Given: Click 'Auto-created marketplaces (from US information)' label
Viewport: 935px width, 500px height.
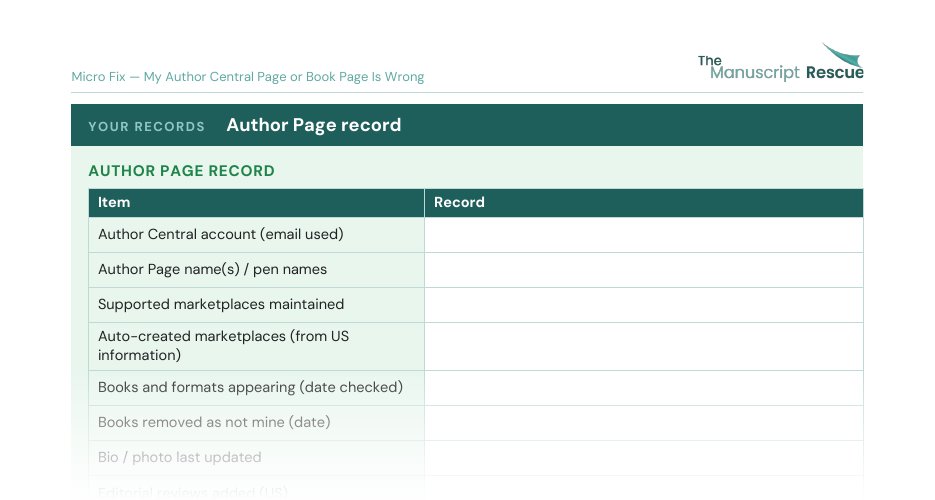Looking at the screenshot, I should [x=224, y=346].
